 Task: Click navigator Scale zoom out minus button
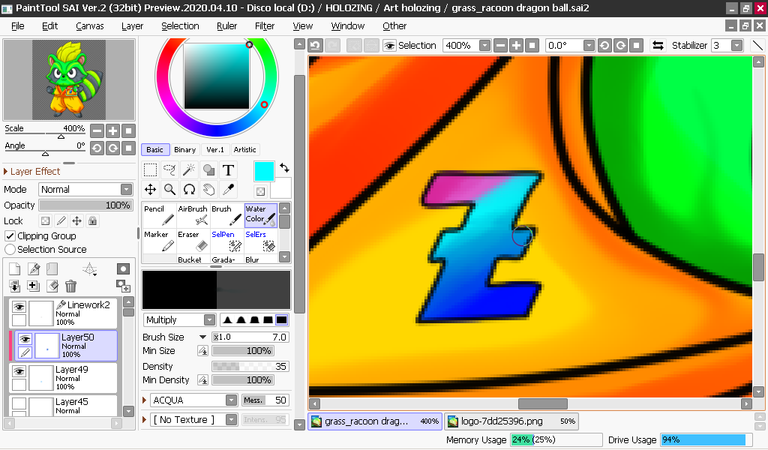[97, 131]
